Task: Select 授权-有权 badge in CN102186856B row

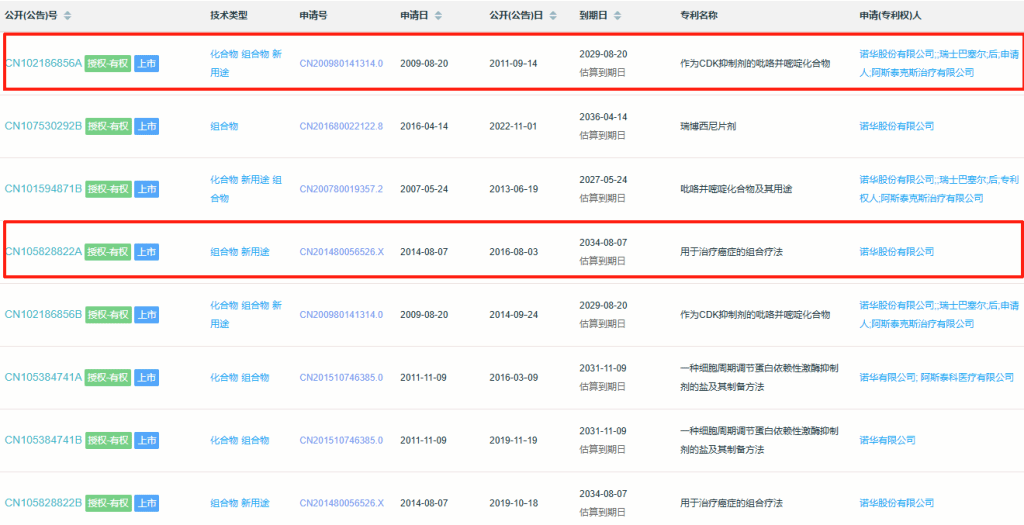Action: [108, 314]
